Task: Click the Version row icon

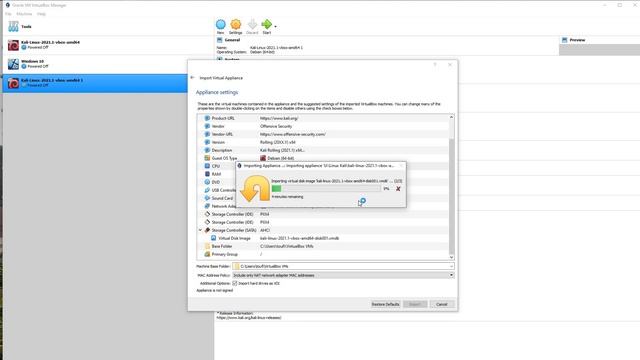Action: [207, 142]
